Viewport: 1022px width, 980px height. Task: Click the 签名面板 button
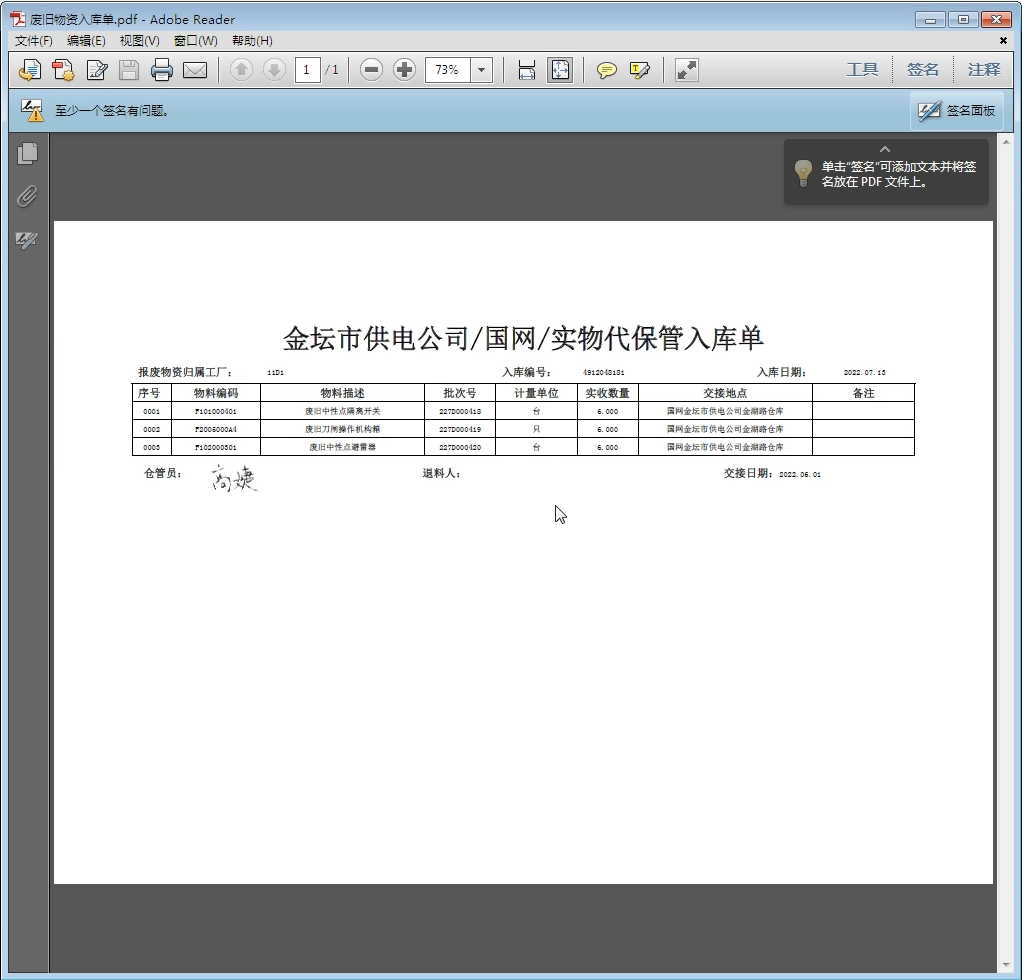pyautogui.click(x=957, y=111)
